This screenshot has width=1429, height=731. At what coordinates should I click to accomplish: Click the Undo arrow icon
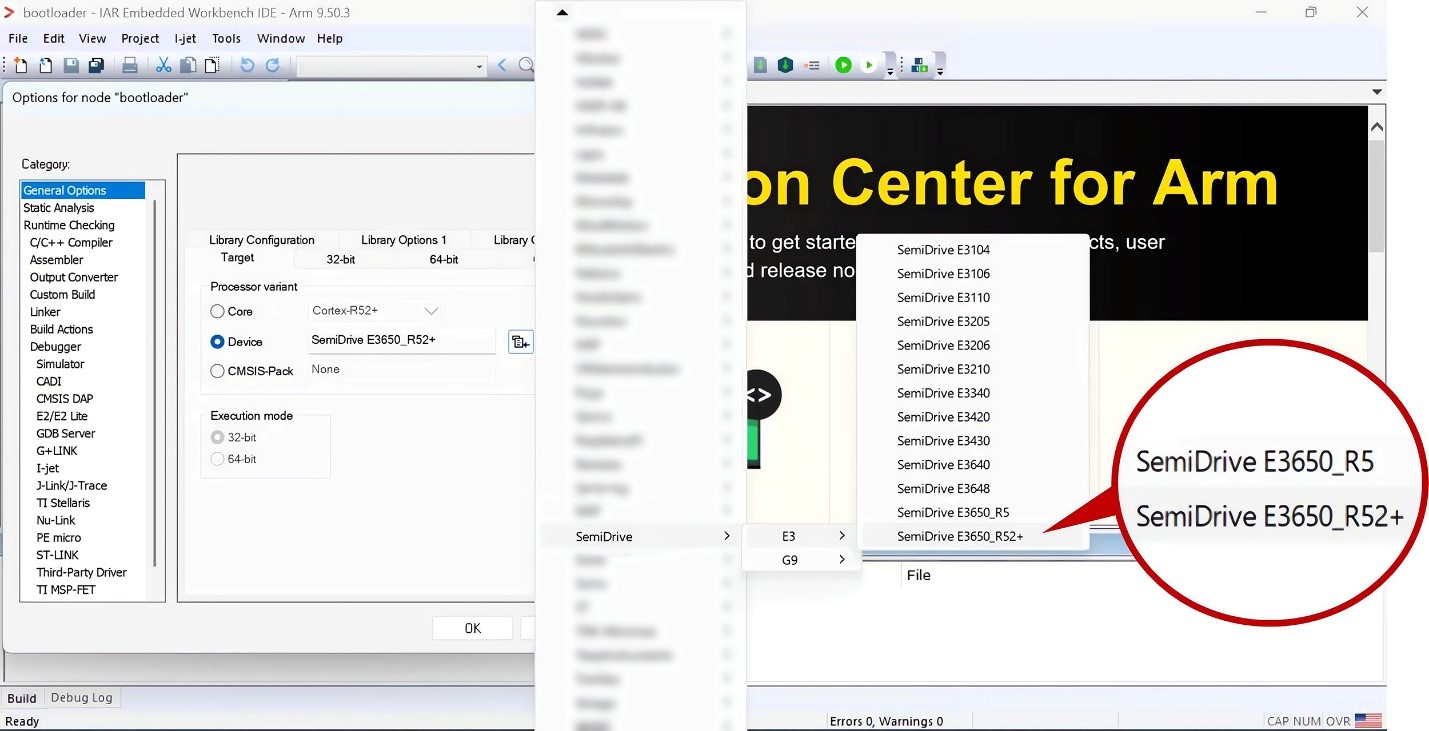click(x=247, y=66)
